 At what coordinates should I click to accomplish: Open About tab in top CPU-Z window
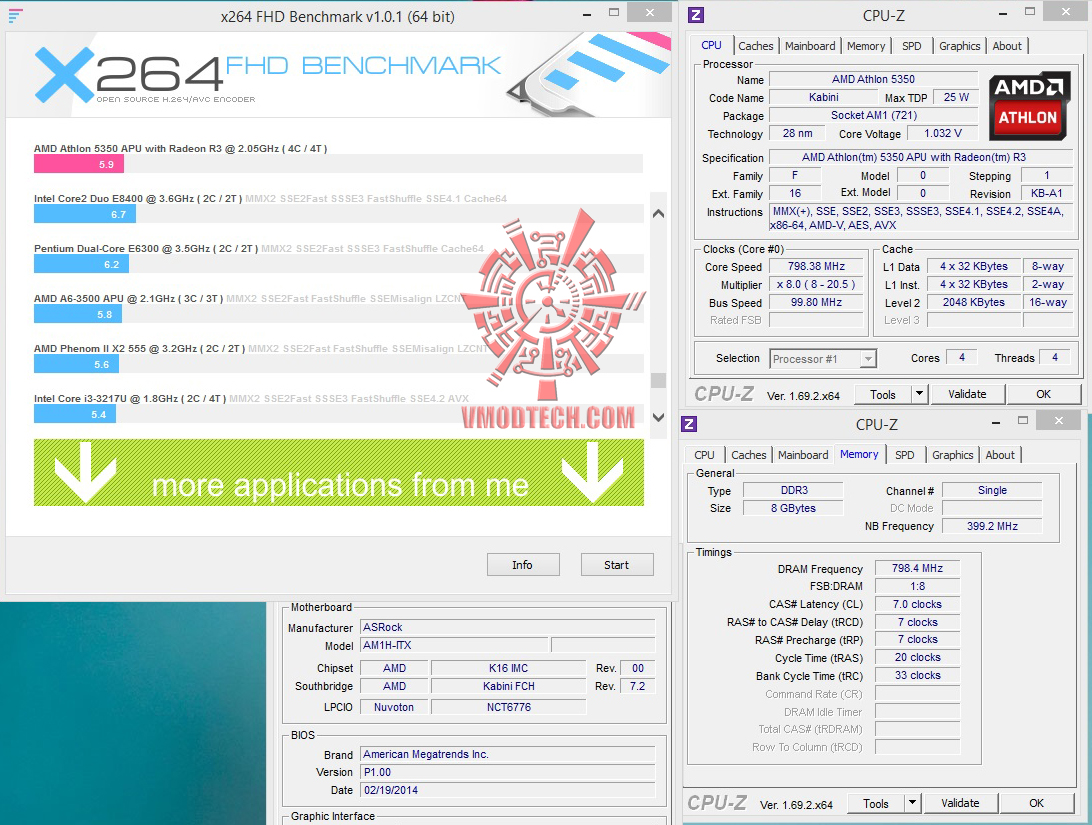[x=1006, y=46]
